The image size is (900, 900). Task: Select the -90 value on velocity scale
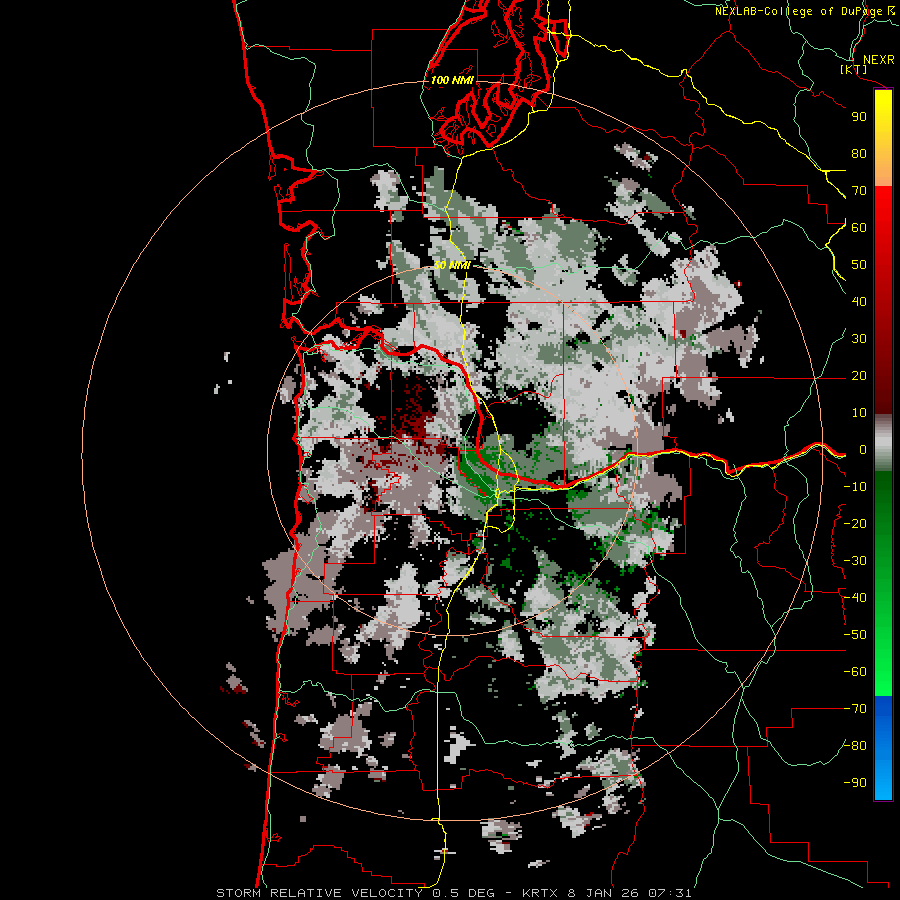click(x=855, y=783)
